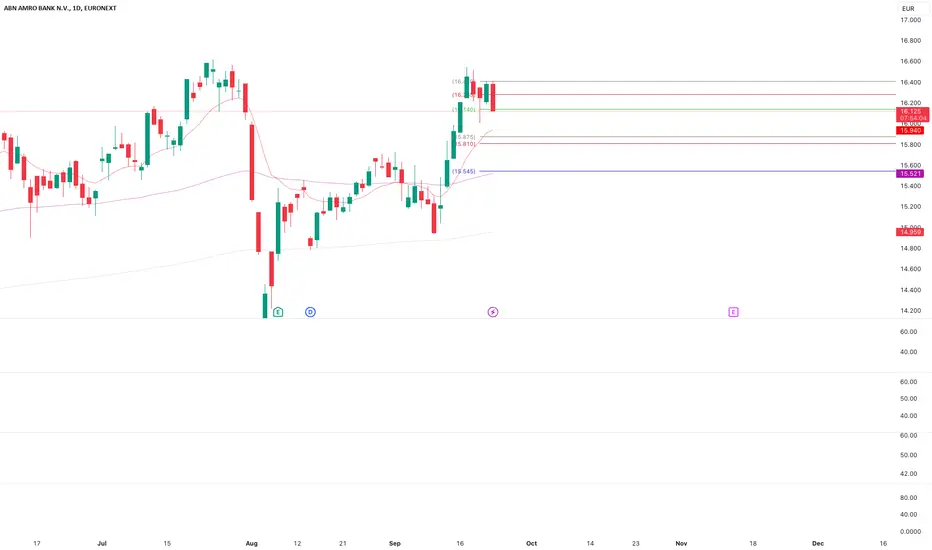Click the ABN AMRO BANK N.V. chart title
932x550 pixels.
(x=60, y=8)
